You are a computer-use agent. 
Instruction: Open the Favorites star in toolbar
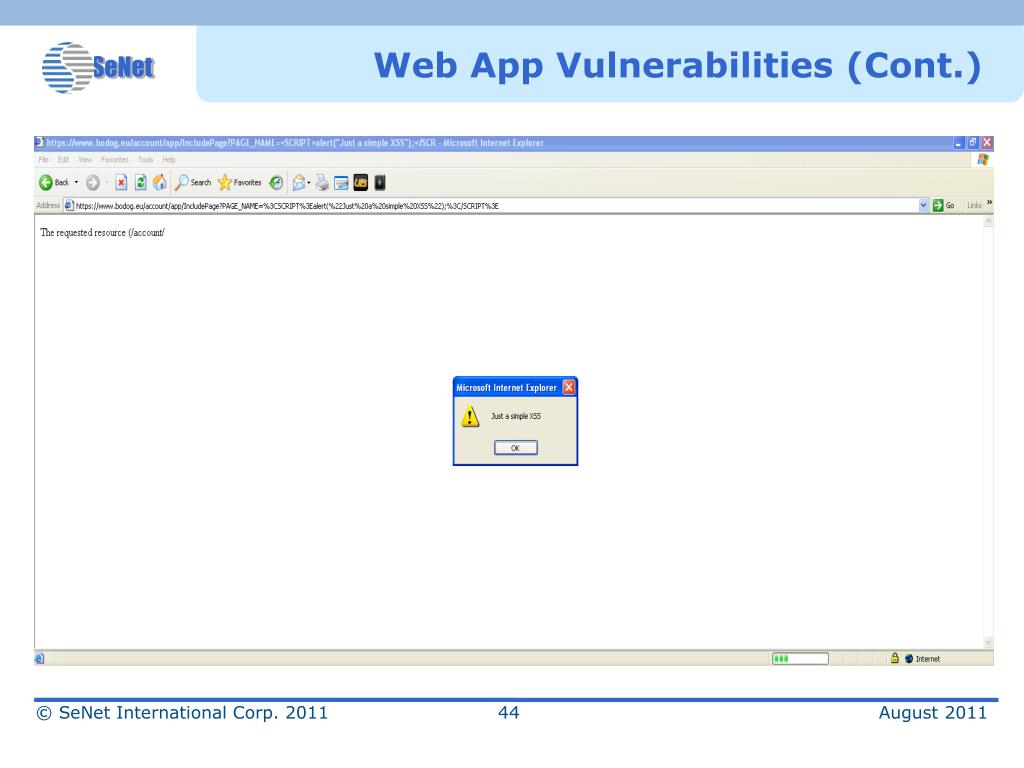[x=240, y=183]
